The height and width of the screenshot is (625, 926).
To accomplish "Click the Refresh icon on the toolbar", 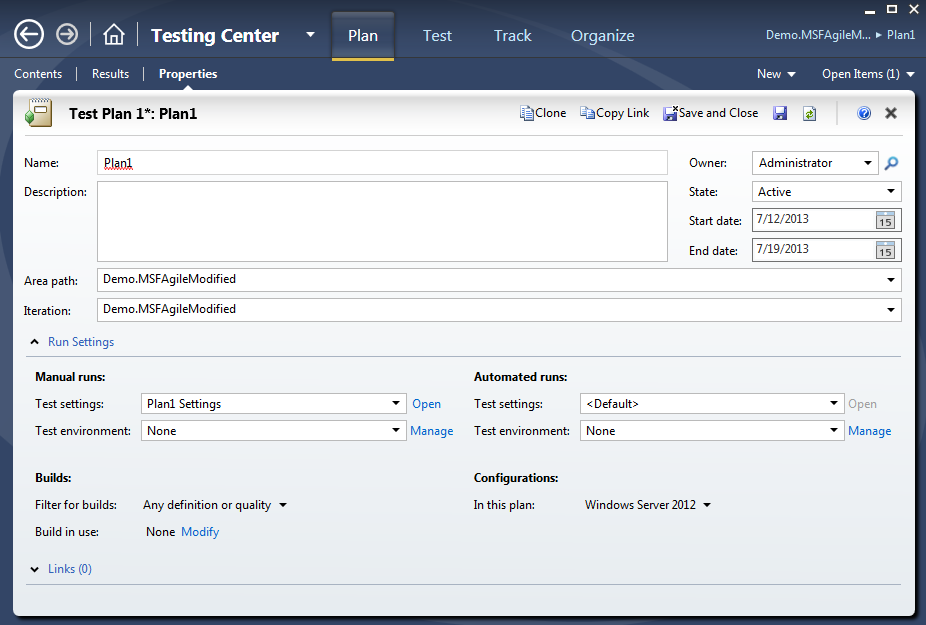I will (809, 113).
